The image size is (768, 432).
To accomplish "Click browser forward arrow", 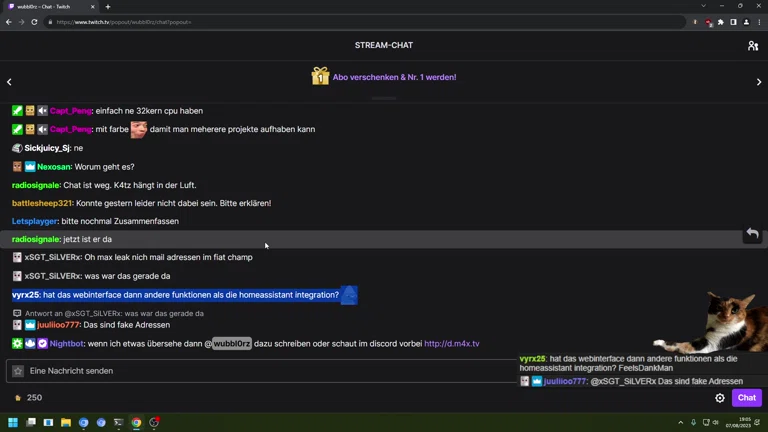I will (21, 22).
